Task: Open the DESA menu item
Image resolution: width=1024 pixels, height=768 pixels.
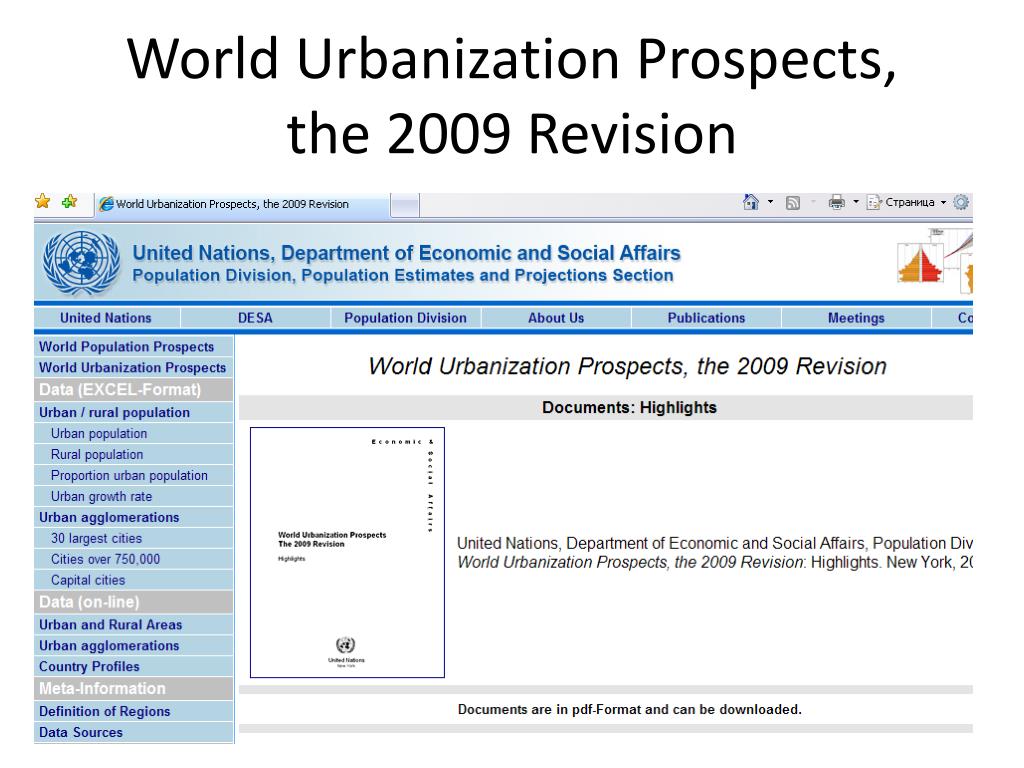Action: click(x=255, y=318)
